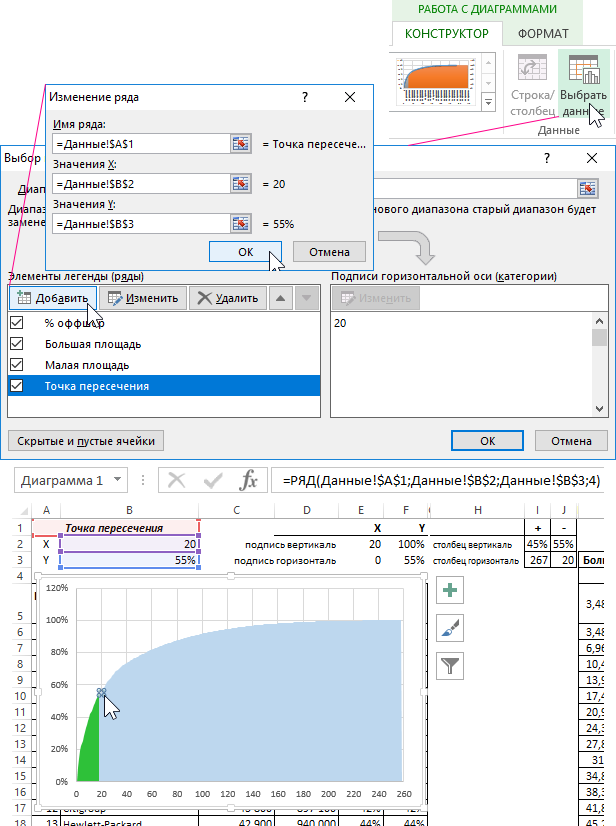This screenshot has width=616, height=826.
Task: Click range picker icon for Значения Y
Action: pos(241,224)
